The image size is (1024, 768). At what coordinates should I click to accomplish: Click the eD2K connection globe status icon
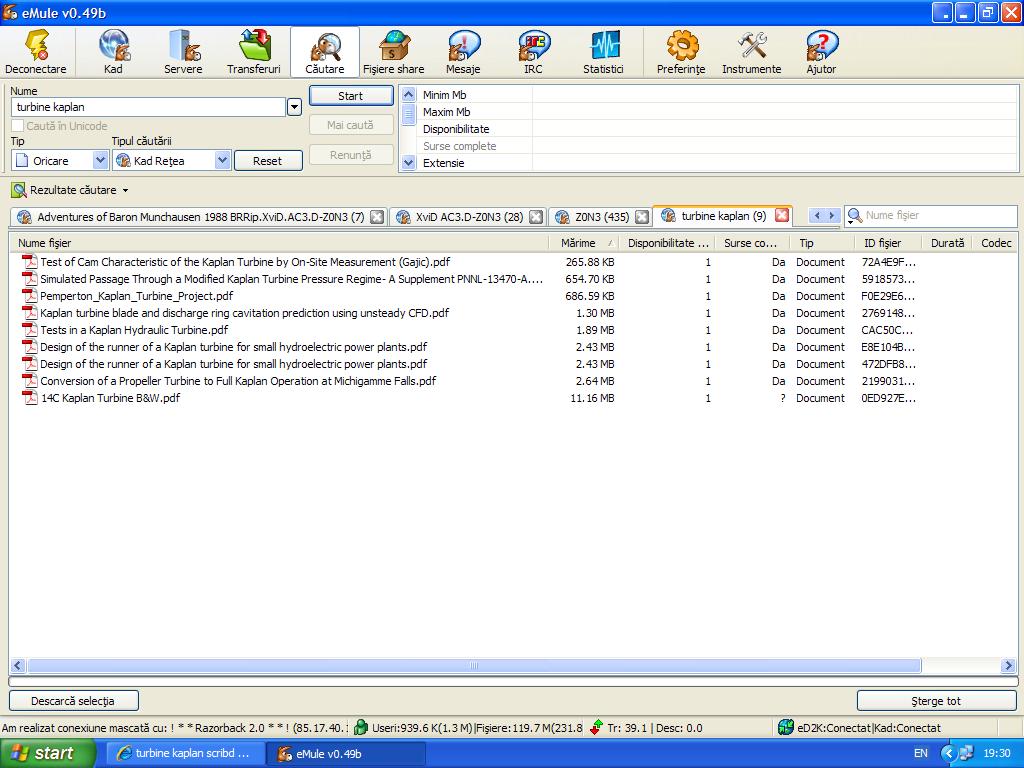pyautogui.click(x=786, y=728)
